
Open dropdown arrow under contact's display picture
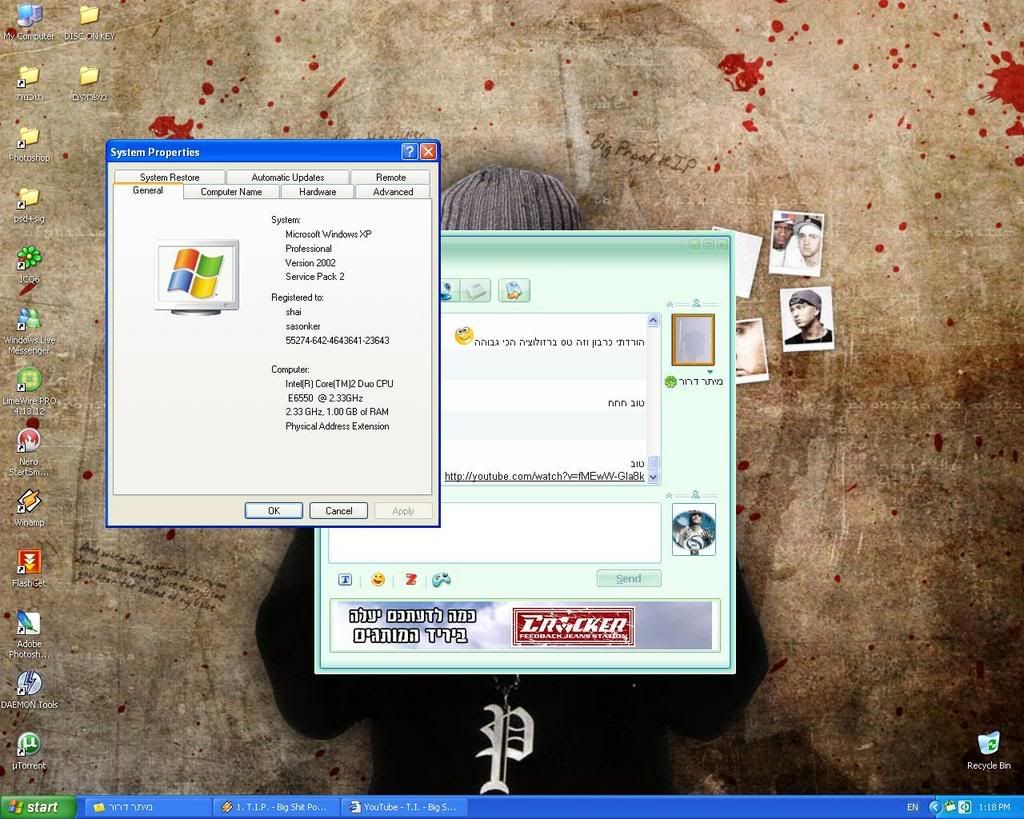coord(711,371)
